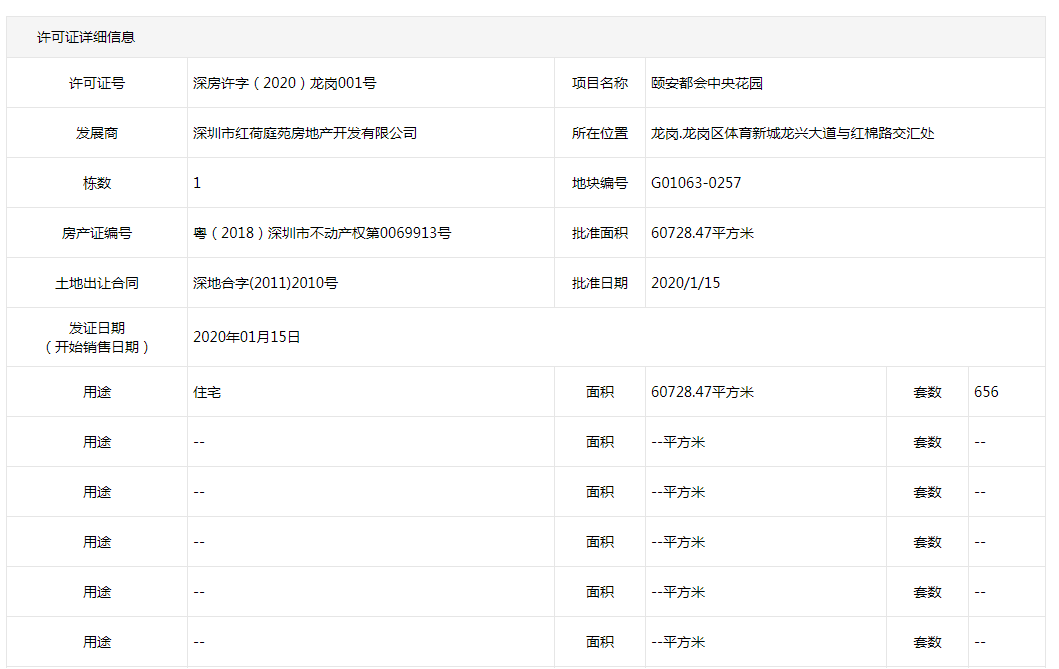The height and width of the screenshot is (669, 1059).
Task: Click the 土地出让合同 label
Action: 97,283
